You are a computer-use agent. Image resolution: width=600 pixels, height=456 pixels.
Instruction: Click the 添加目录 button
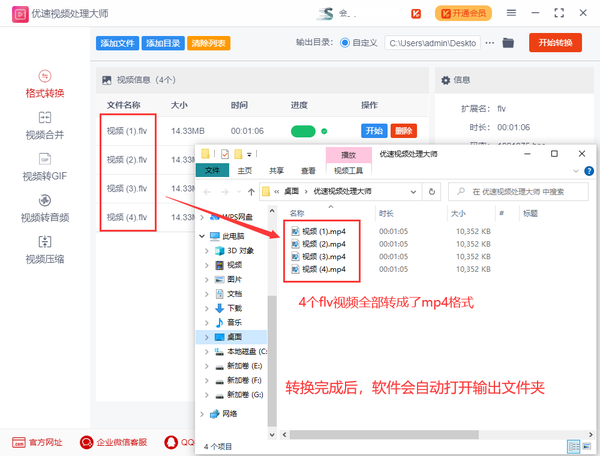[x=163, y=43]
